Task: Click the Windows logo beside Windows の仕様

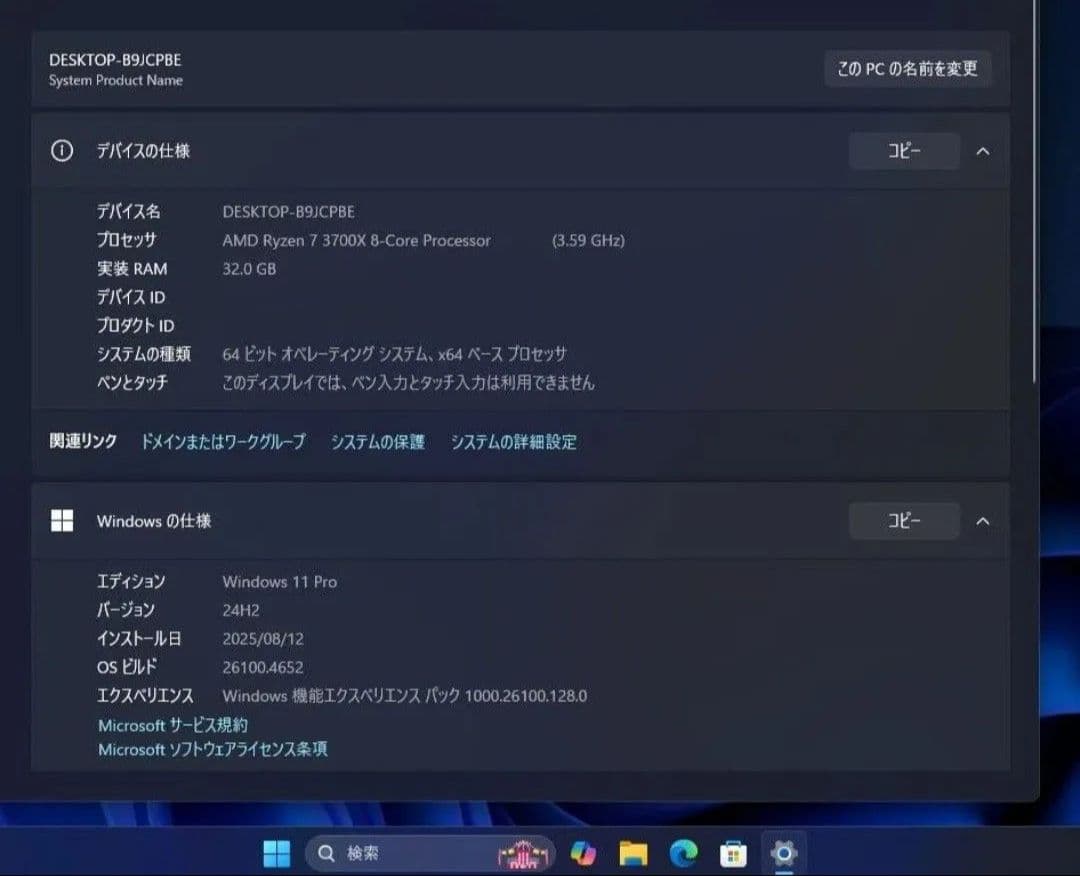Action: tap(62, 521)
